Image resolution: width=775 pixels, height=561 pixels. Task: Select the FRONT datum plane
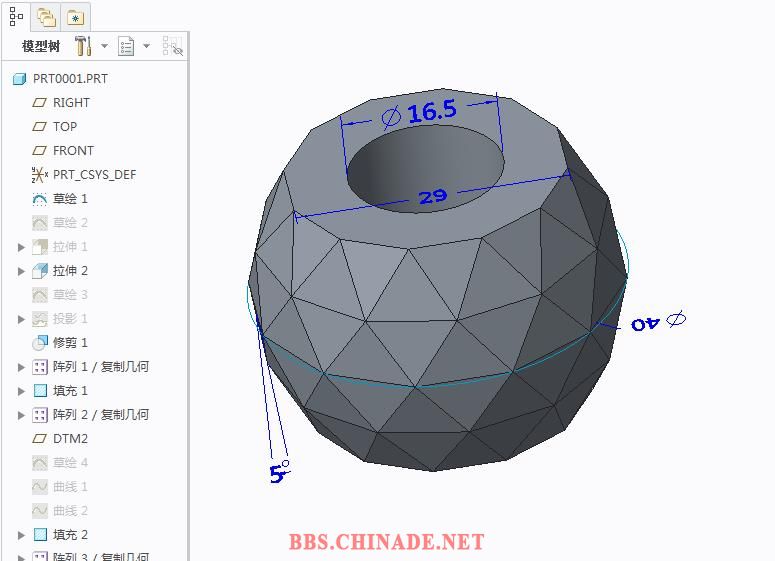[x=73, y=151]
